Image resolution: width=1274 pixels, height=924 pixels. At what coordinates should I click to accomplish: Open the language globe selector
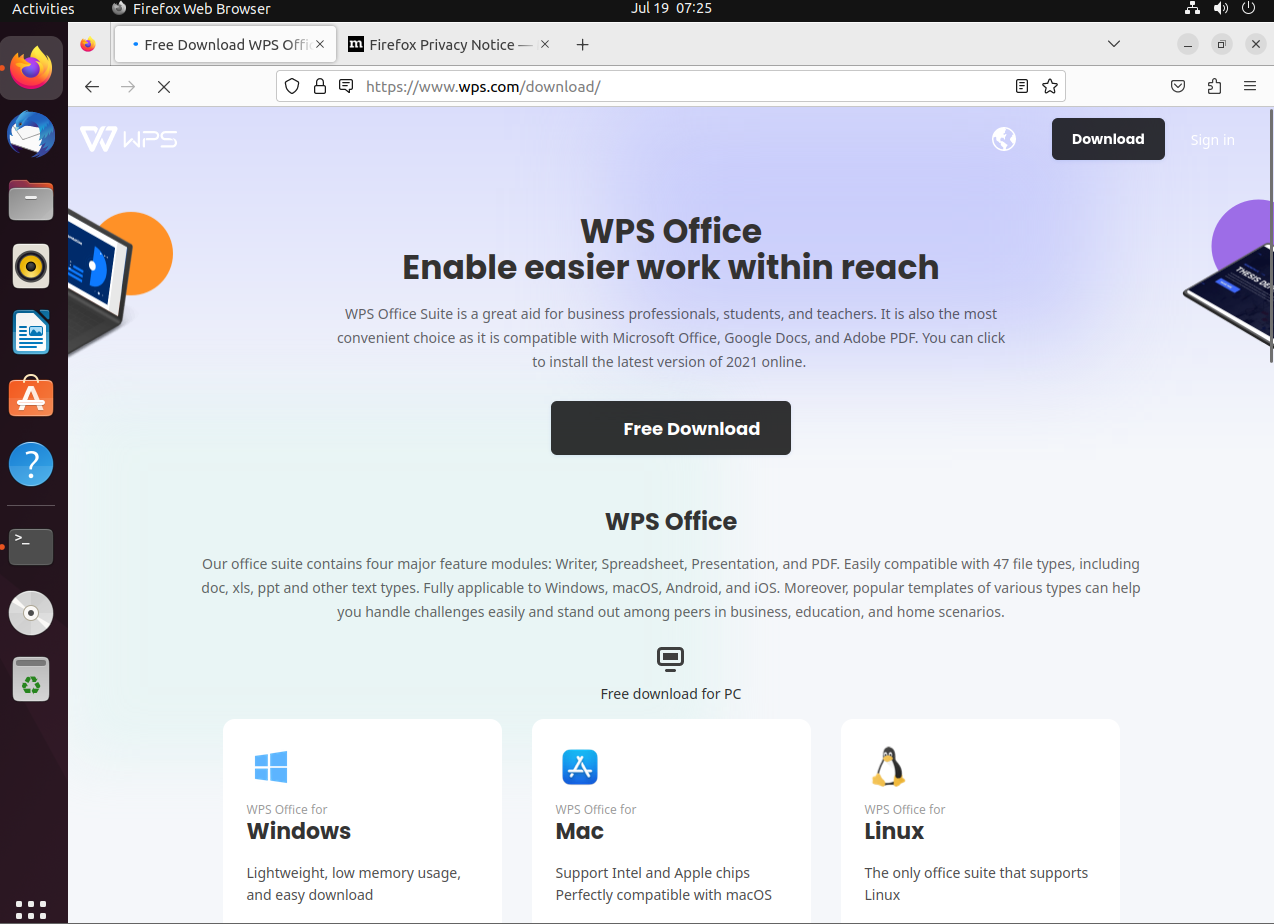(1004, 139)
